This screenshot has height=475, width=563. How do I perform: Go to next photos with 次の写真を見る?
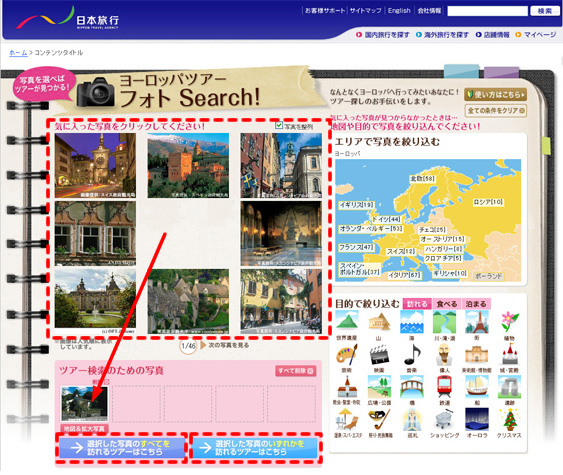(x=225, y=345)
